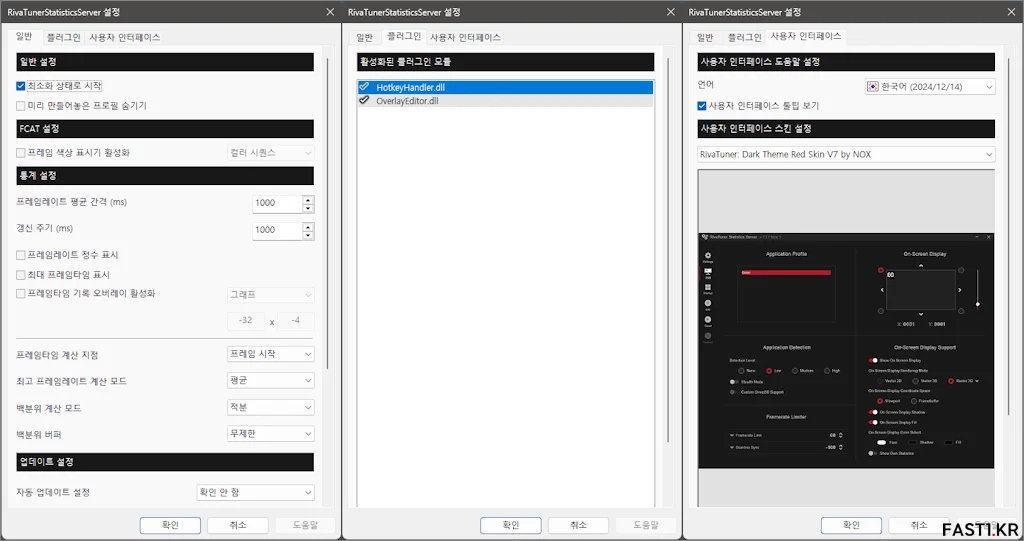
Task: Select 사용자 인터페이스 tab in right window
Action: tap(806, 37)
